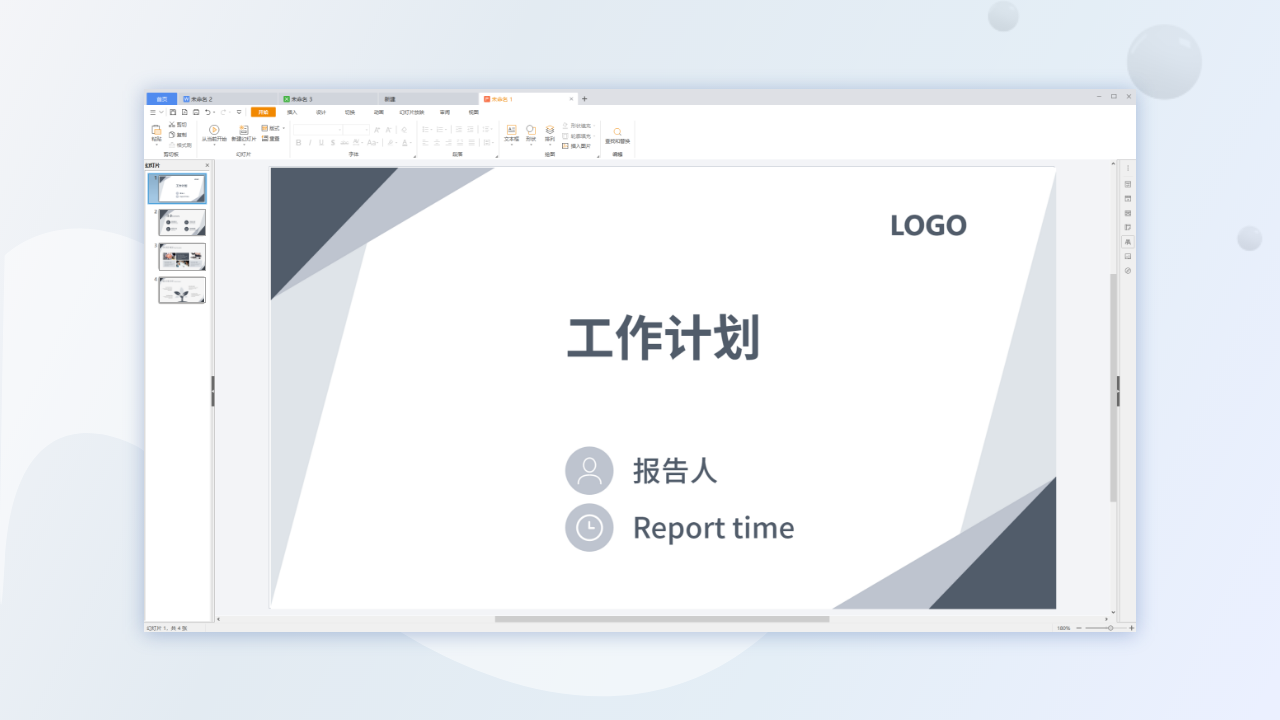Open the 排列 arrange tool
This screenshot has width=1280, height=720.
548,135
